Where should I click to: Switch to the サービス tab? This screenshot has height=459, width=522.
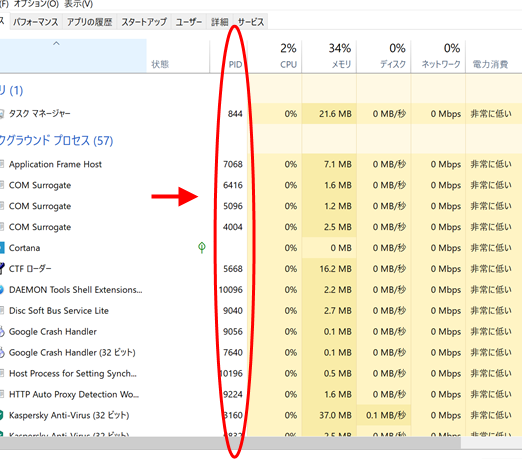pos(251,22)
